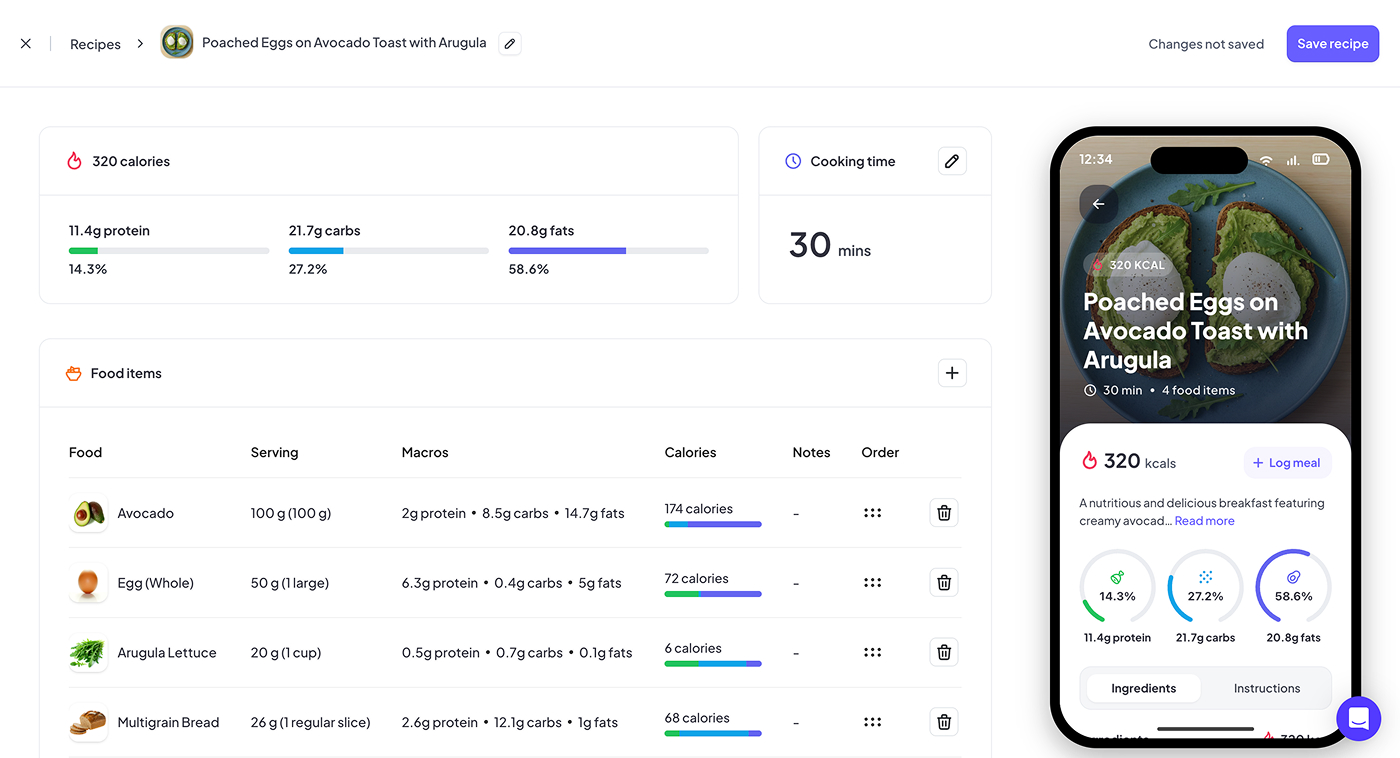Open the chat bubble in the corner
This screenshot has height=758, width=1400.
click(x=1358, y=718)
